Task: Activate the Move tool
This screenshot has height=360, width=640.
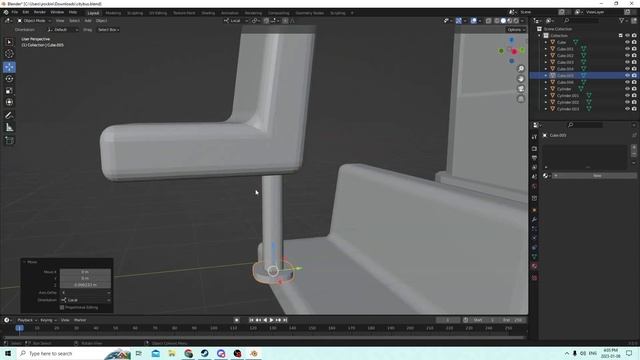Action: tap(9, 67)
